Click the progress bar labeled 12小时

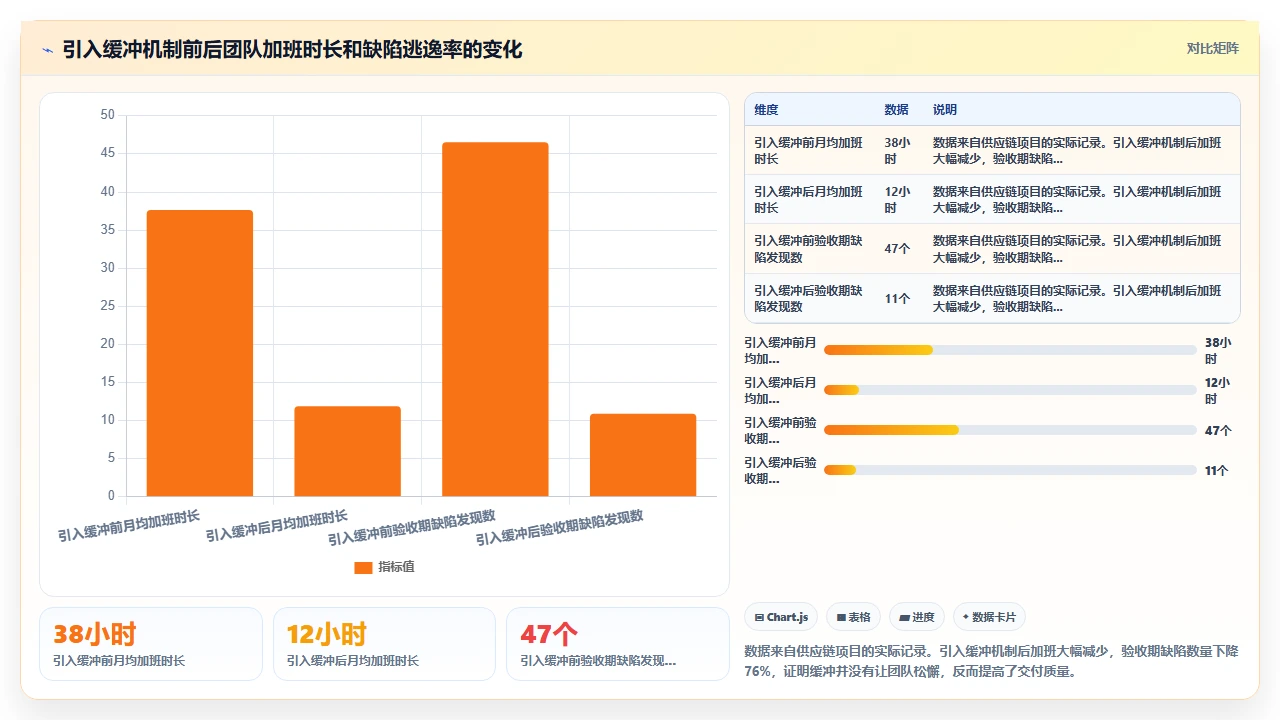[1010, 390]
